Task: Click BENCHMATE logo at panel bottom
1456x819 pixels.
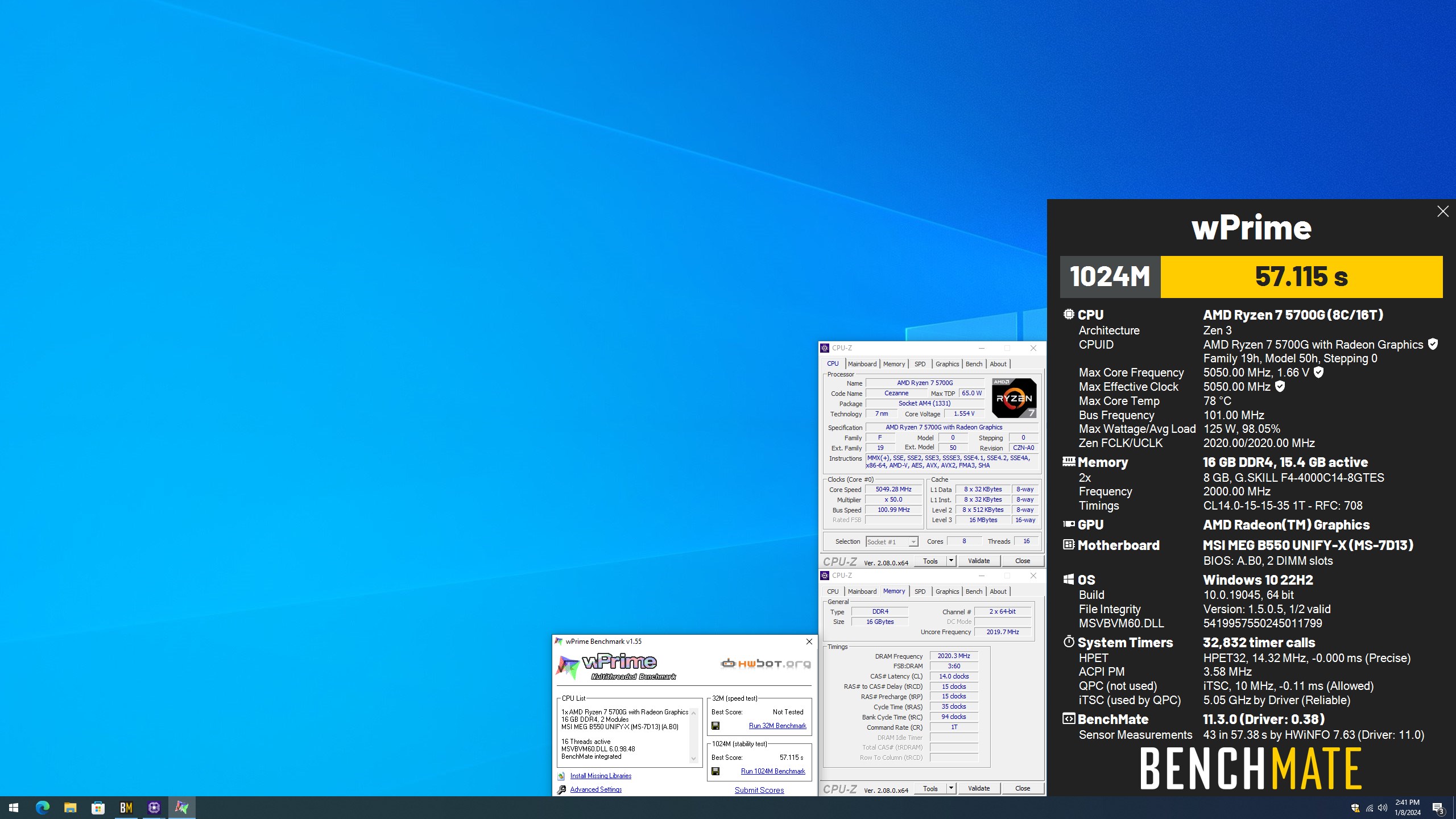Action: tap(1251, 768)
